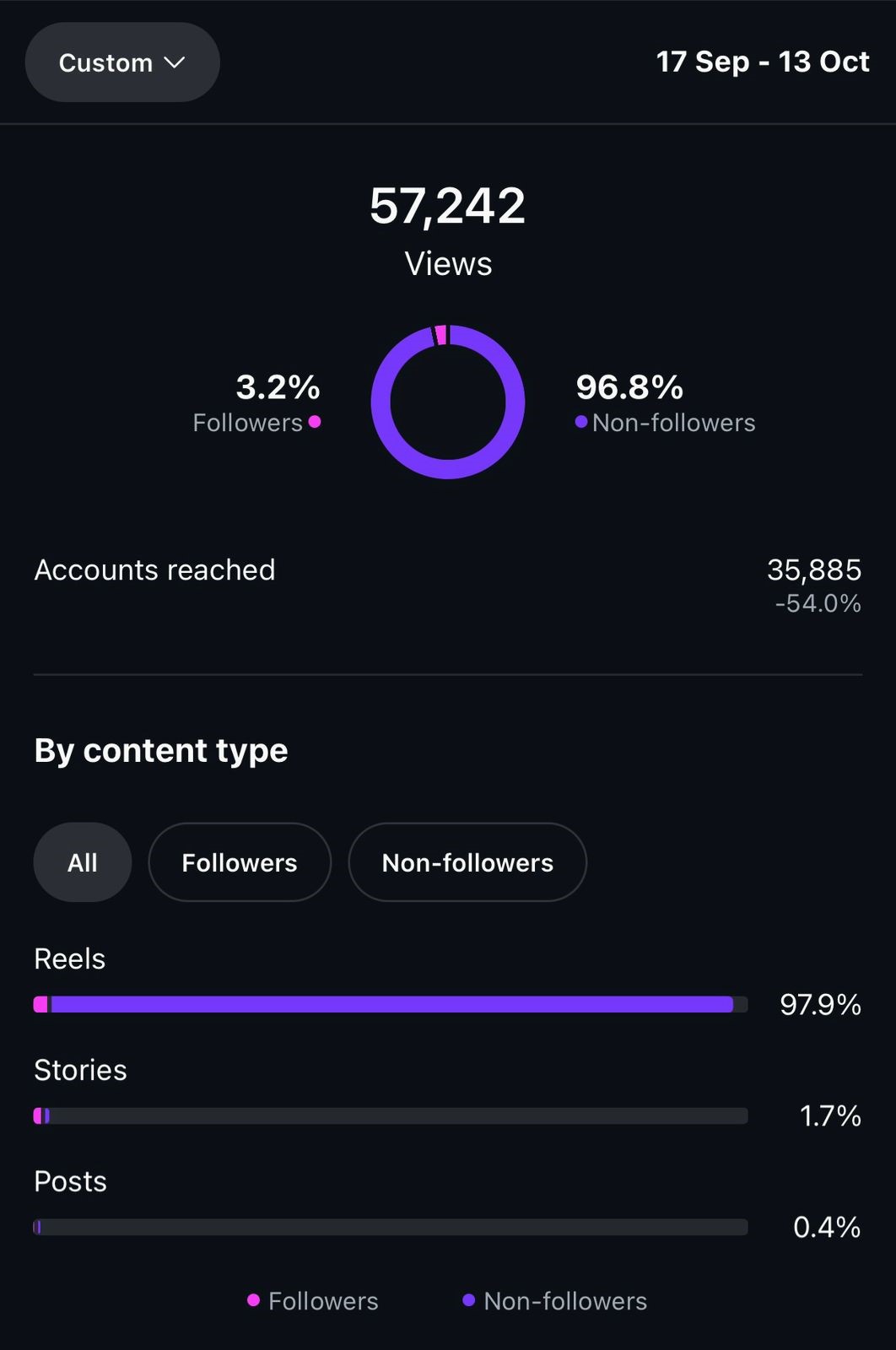The image size is (896, 1350).
Task: Click the Stories progress bar
Action: point(391,1115)
